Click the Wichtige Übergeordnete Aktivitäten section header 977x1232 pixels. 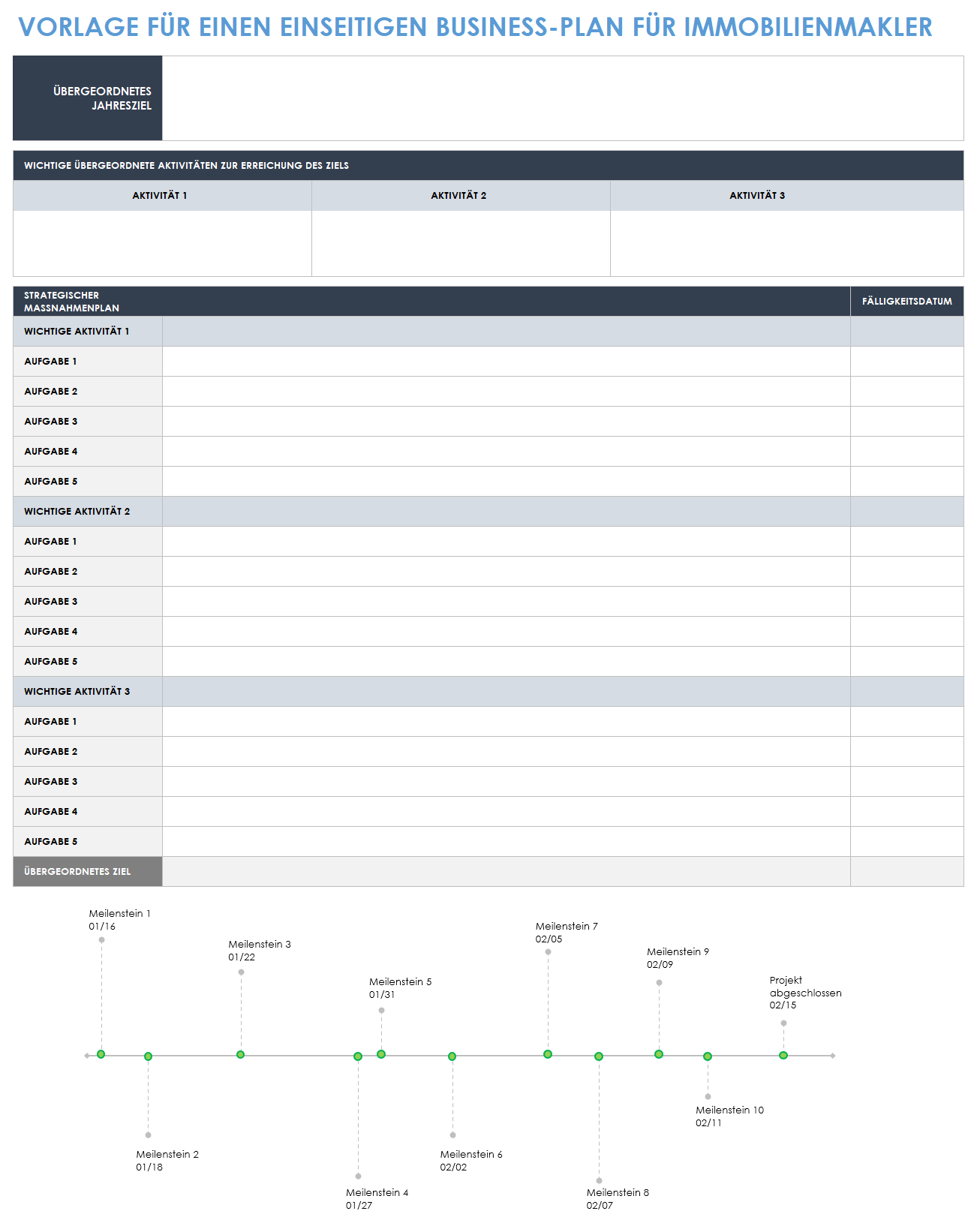(x=488, y=166)
